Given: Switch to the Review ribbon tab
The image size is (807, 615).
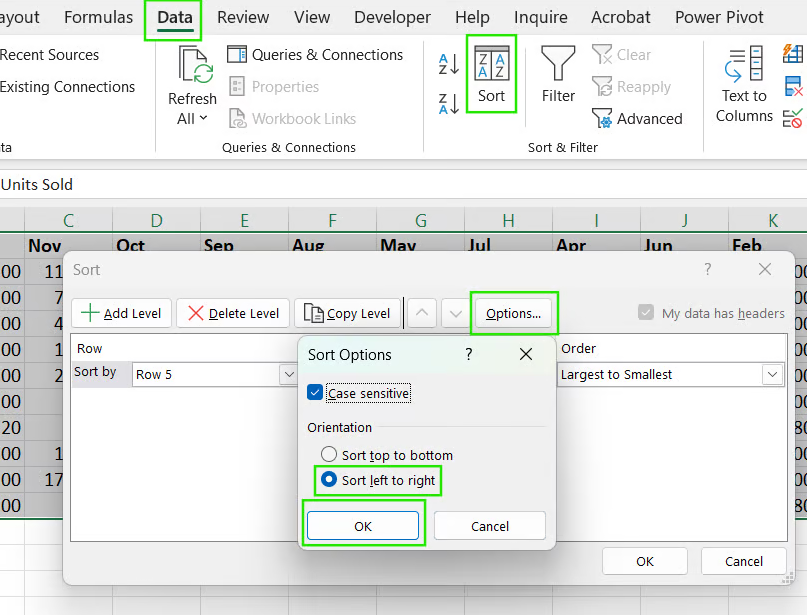Looking at the screenshot, I should [242, 17].
